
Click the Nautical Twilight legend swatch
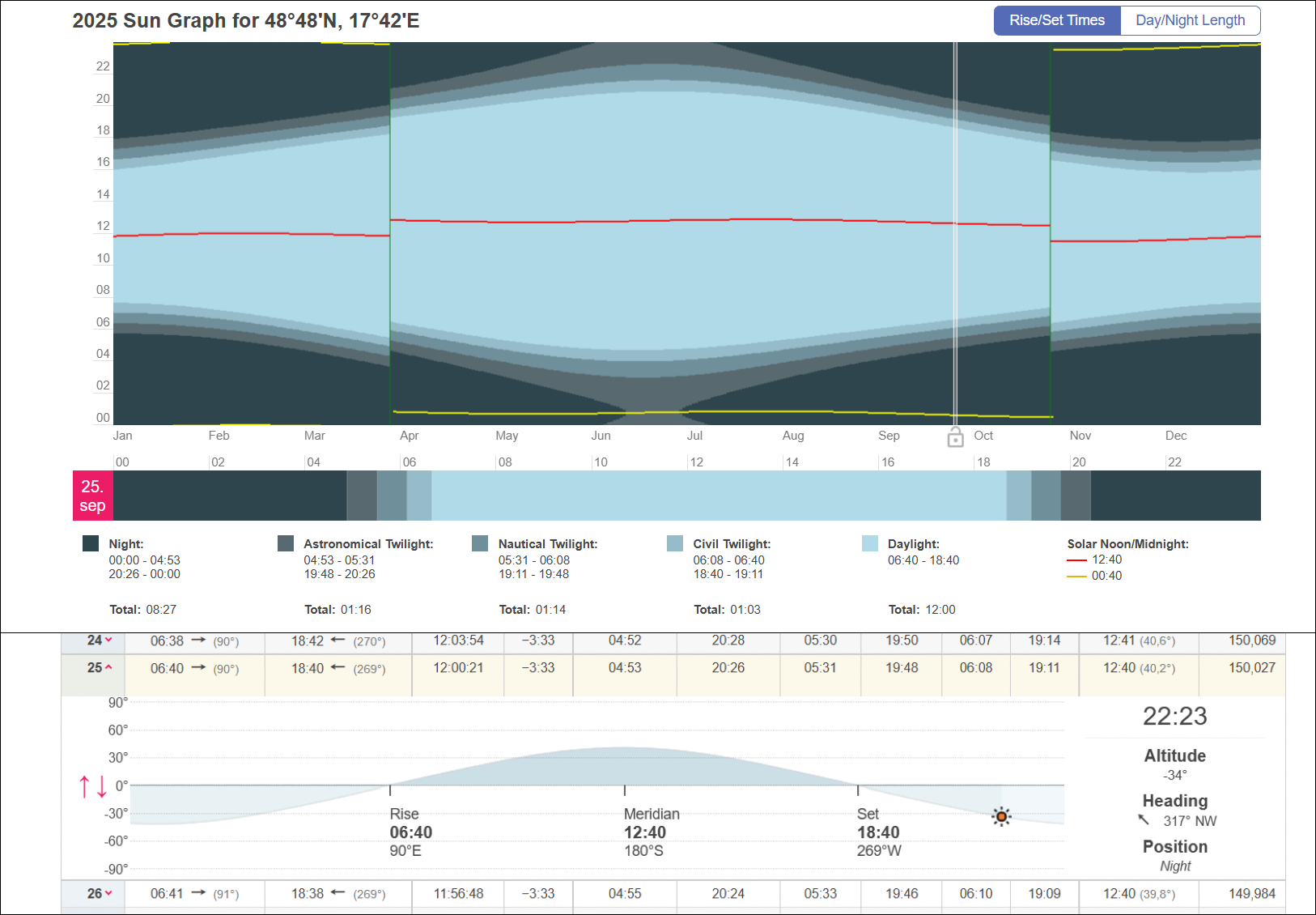[480, 543]
